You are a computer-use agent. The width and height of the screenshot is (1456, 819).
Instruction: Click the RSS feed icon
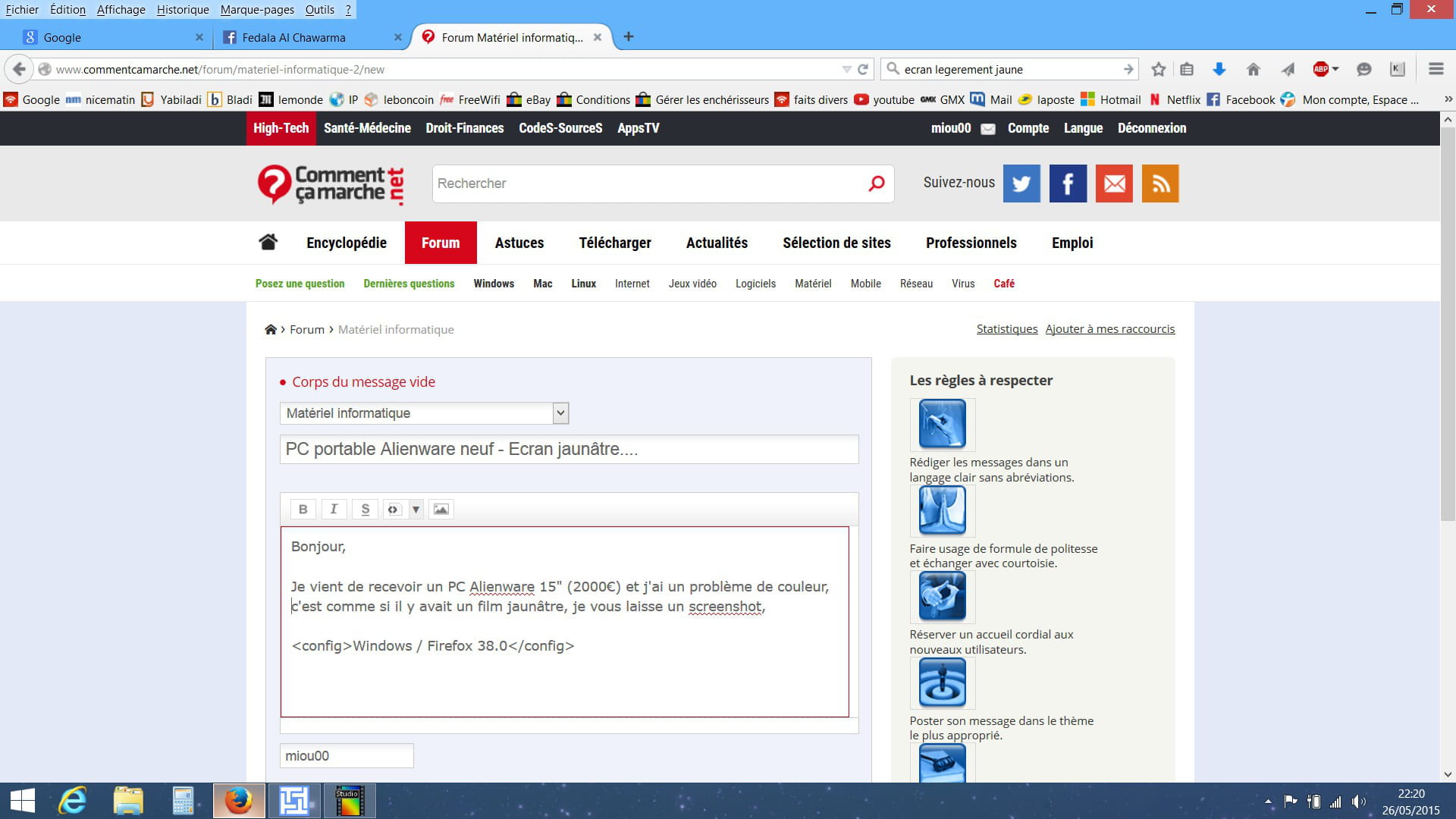click(x=1159, y=184)
